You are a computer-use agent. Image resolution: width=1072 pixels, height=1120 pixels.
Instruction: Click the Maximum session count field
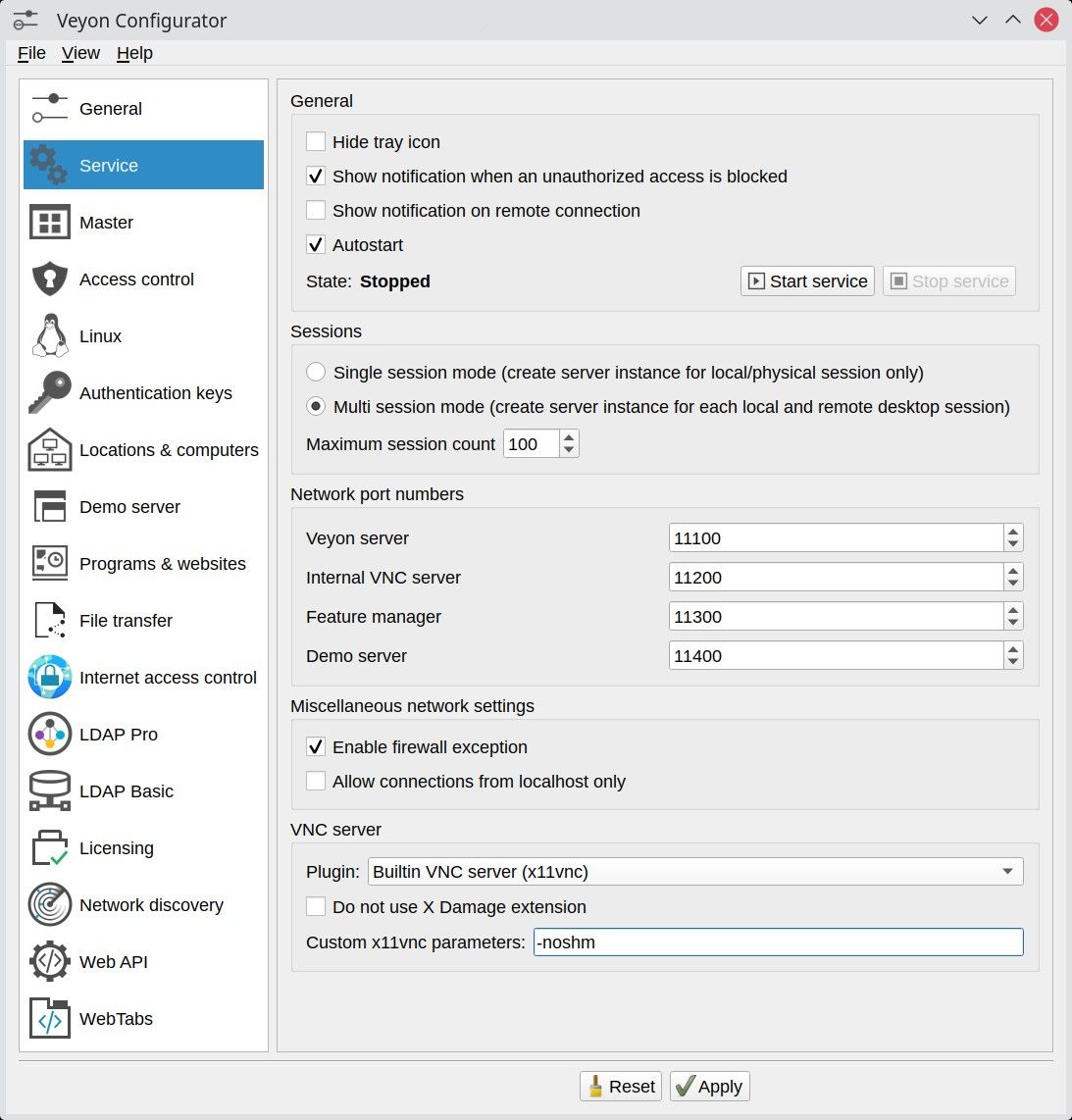tap(531, 443)
